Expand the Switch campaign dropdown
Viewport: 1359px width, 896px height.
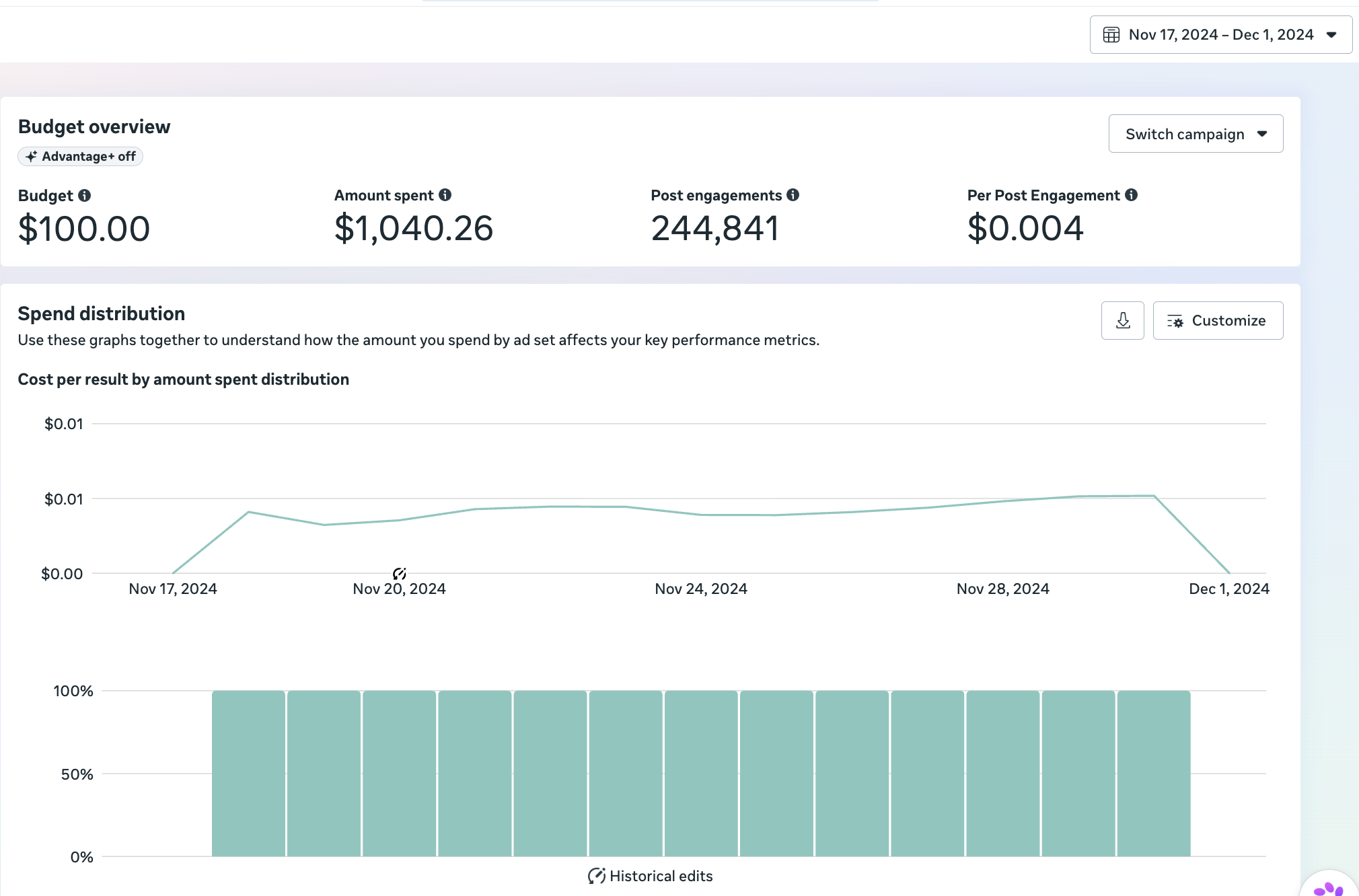tap(1196, 134)
